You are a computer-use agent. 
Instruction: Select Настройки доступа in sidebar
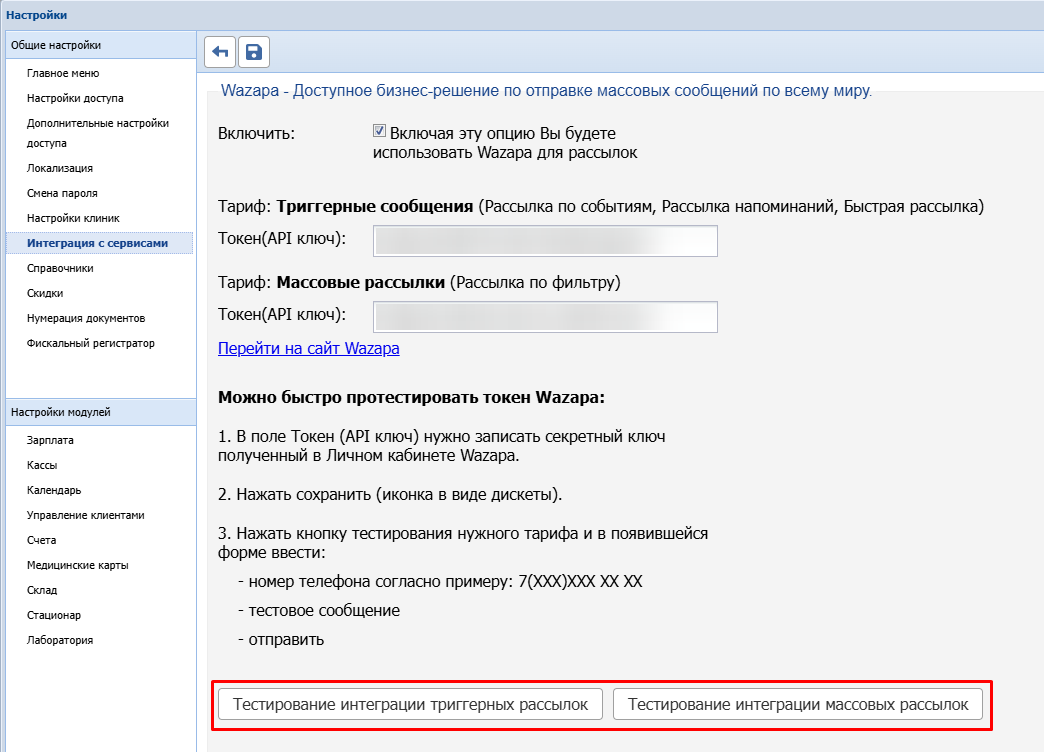pyautogui.click(x=75, y=98)
